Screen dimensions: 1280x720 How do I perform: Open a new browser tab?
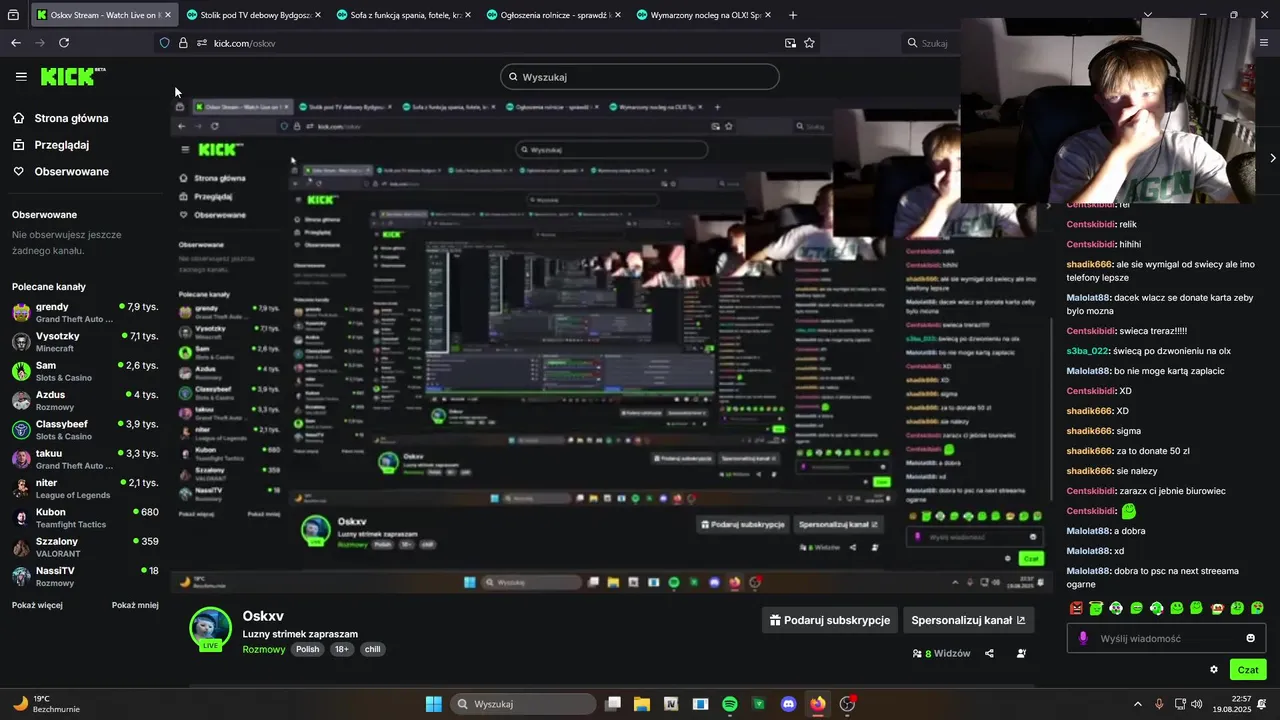pyautogui.click(x=793, y=15)
